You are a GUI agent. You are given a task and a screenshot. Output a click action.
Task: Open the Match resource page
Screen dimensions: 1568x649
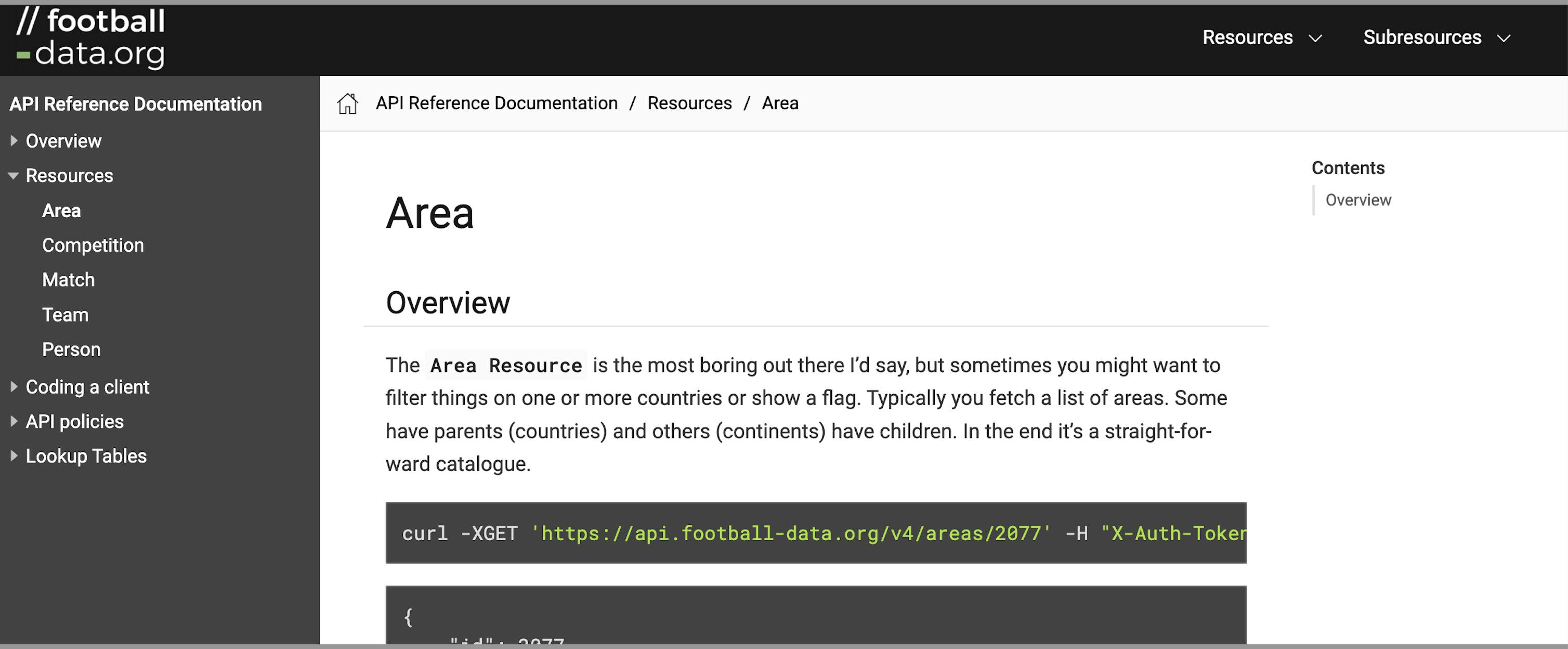coord(68,280)
